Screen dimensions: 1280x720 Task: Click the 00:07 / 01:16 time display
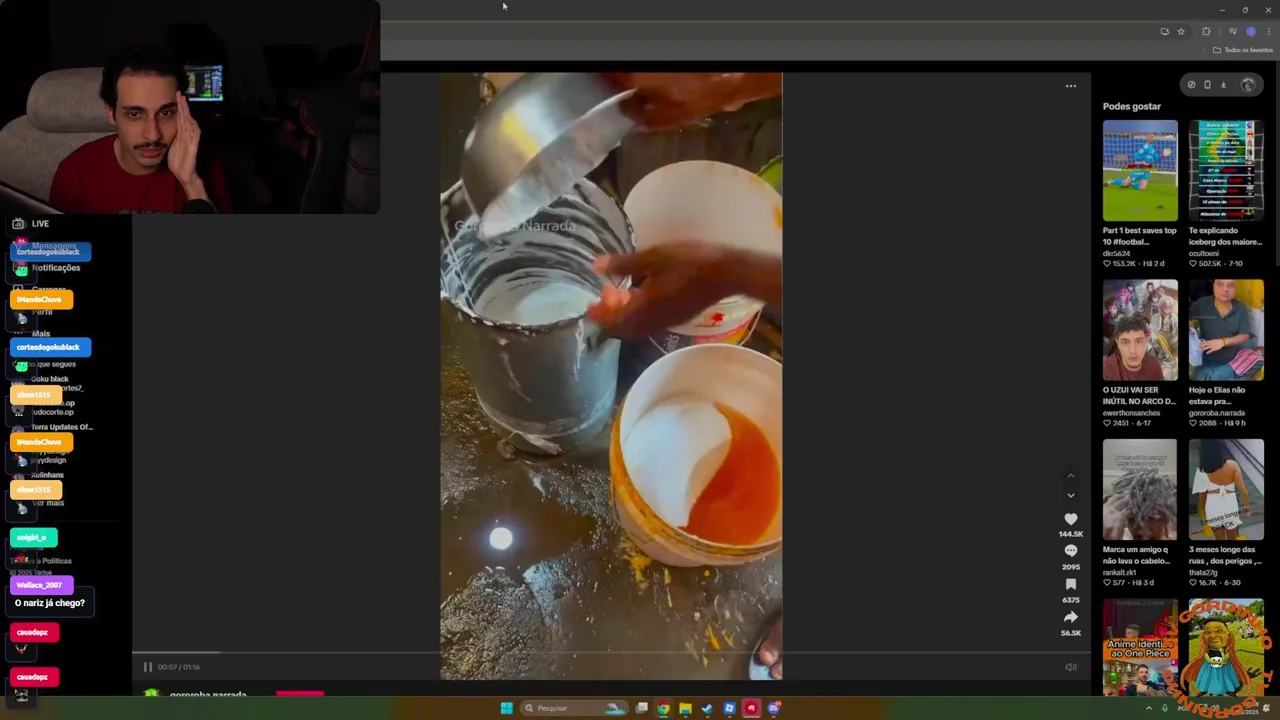click(x=179, y=667)
